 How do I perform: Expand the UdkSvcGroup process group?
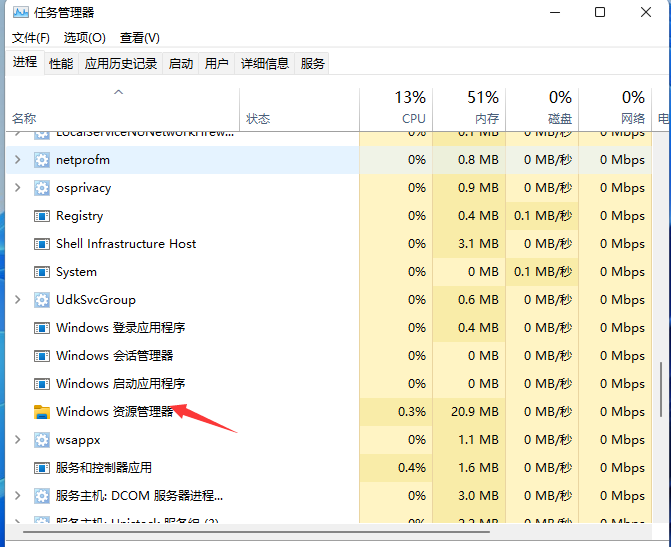(x=18, y=300)
